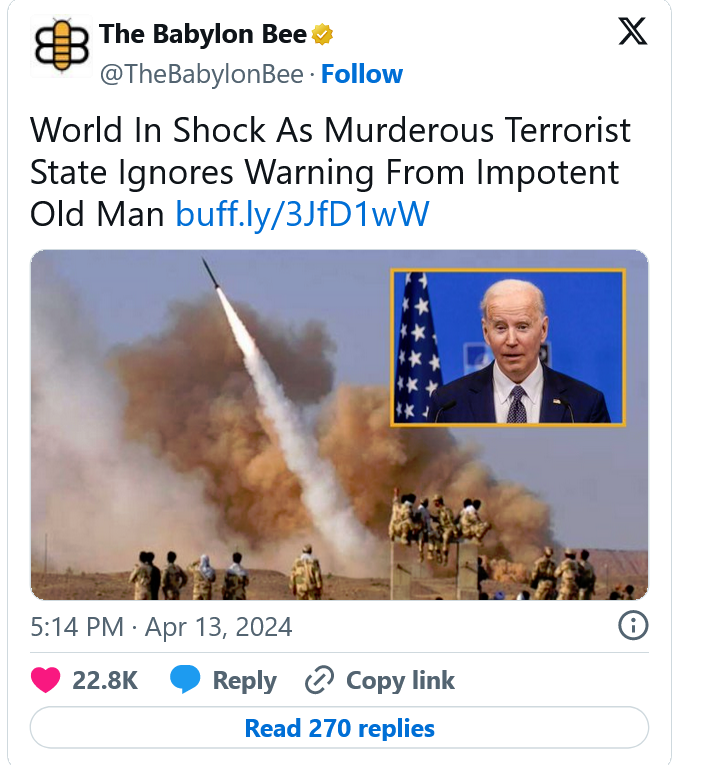Click the Read 270 replies button

click(340, 728)
